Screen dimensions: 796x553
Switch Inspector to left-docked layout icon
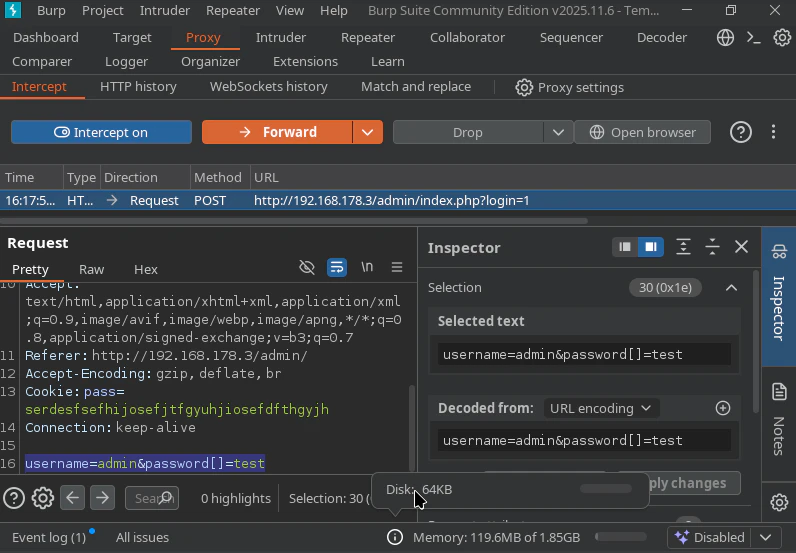point(625,247)
